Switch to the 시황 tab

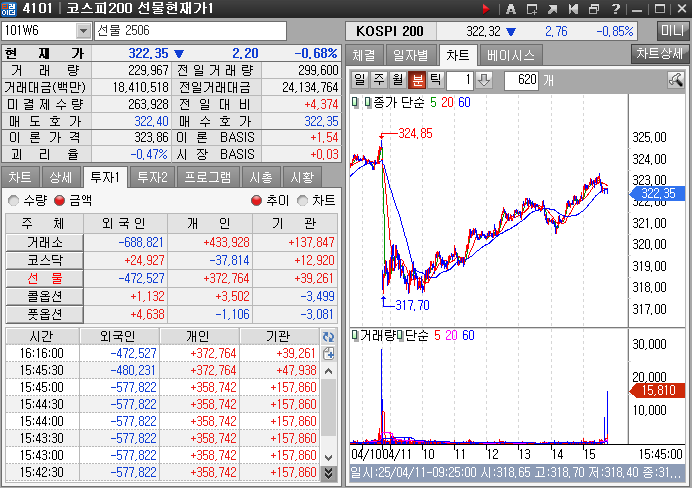[302, 177]
